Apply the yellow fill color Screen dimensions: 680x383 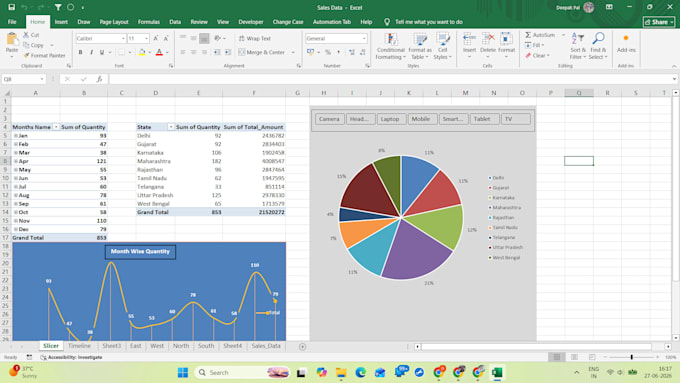pyautogui.click(x=142, y=52)
